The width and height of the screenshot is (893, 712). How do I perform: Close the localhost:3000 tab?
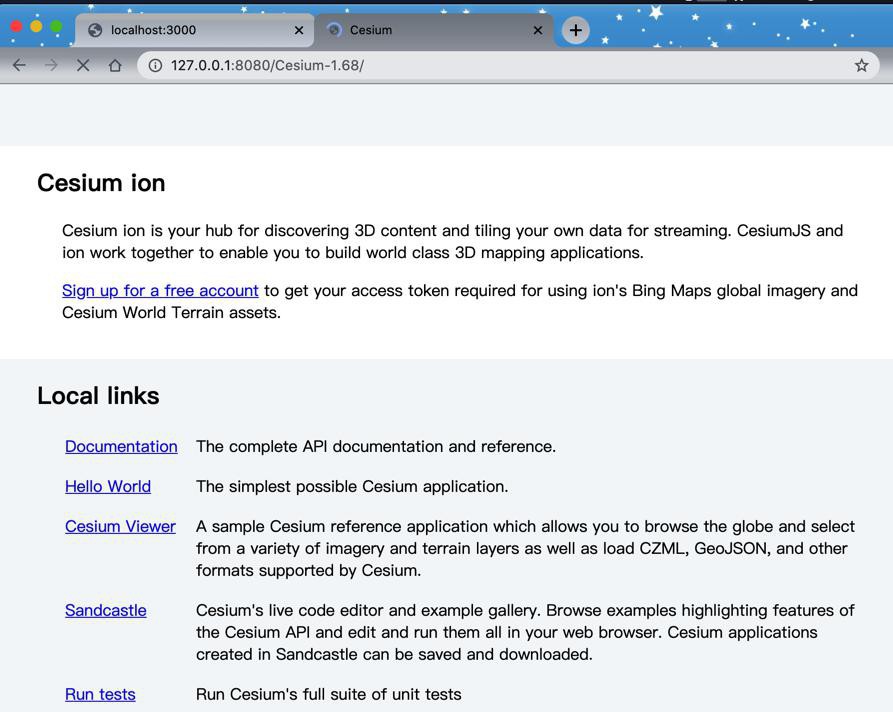tap(299, 30)
